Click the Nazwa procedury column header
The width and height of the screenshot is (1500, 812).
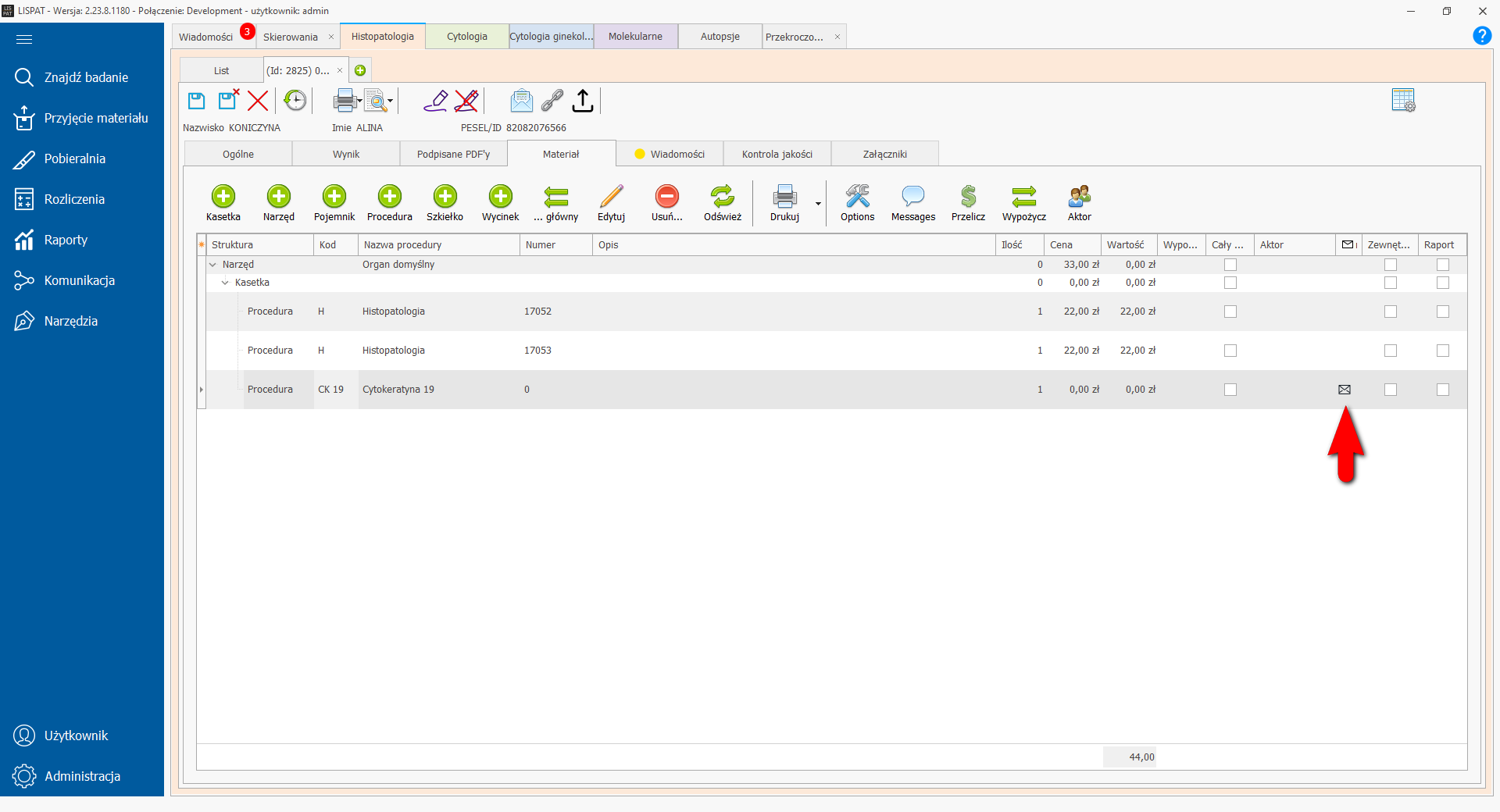tap(437, 245)
